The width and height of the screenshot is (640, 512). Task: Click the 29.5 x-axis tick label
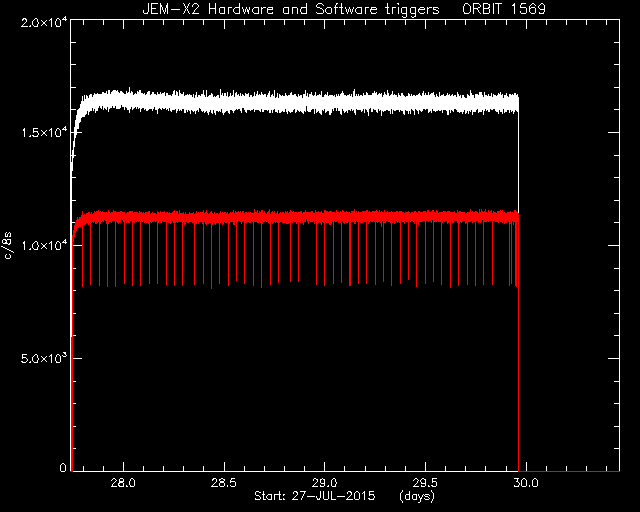[x=425, y=483]
